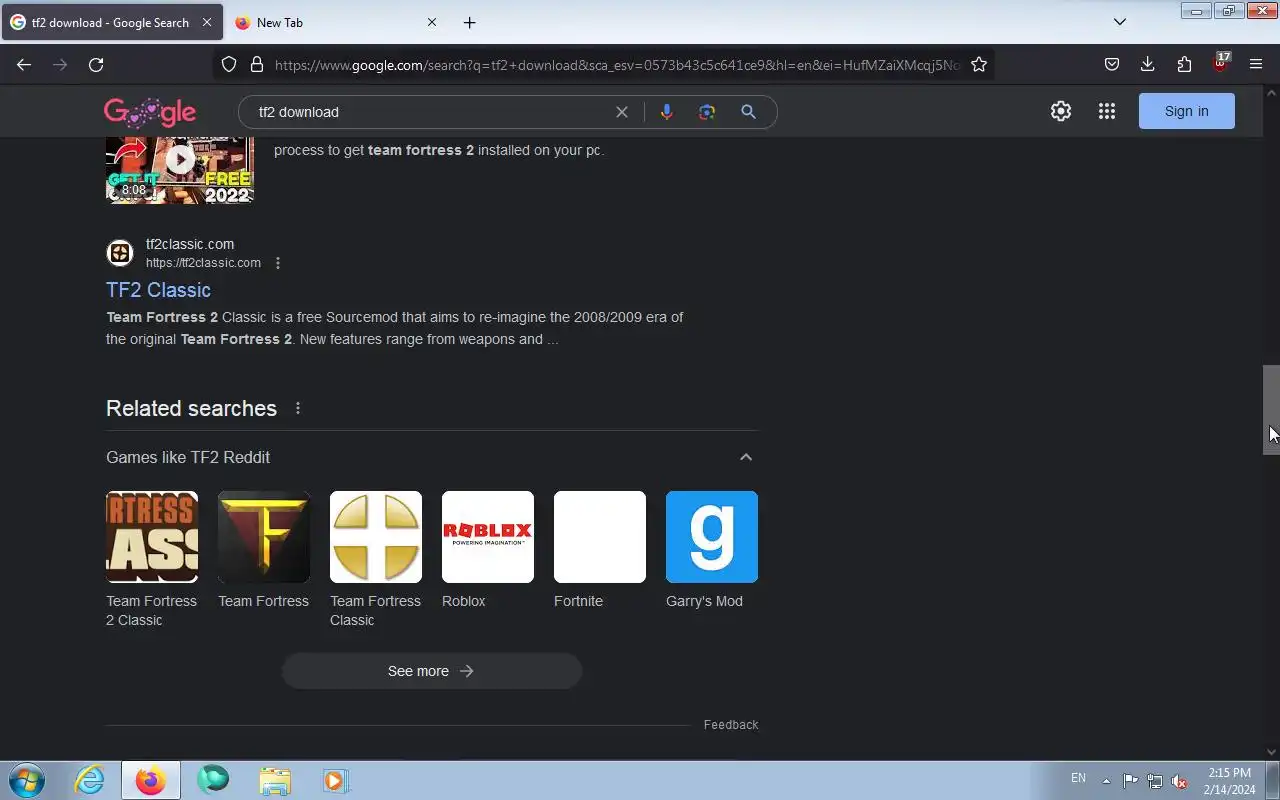Viewport: 1280px width, 800px height.
Task: Click the https://tf2classic.com URL text
Action: [x=203, y=263]
